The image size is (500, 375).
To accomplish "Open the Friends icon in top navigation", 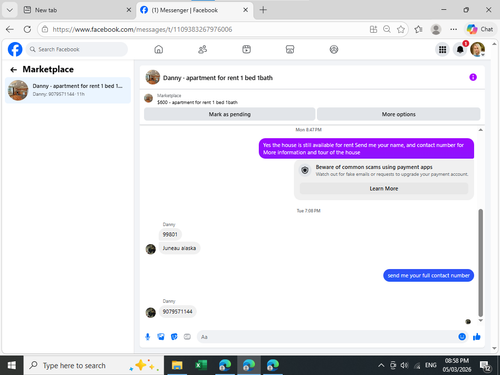I will coord(203,49).
